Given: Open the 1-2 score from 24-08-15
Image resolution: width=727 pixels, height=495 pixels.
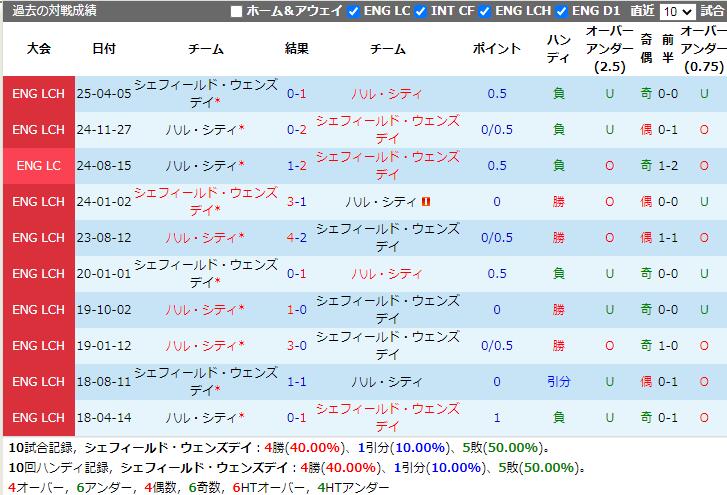Looking at the screenshot, I should coord(296,166).
